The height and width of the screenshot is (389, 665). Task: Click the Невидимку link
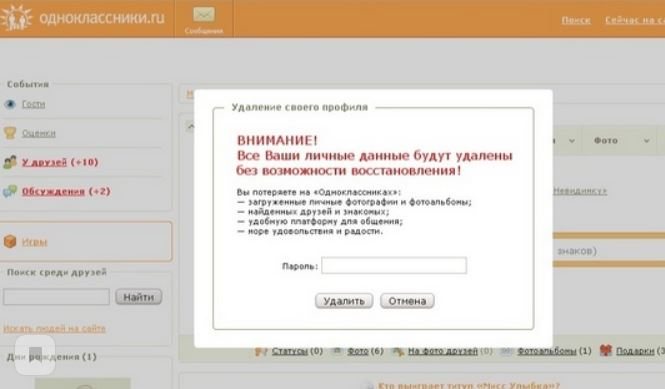click(580, 191)
